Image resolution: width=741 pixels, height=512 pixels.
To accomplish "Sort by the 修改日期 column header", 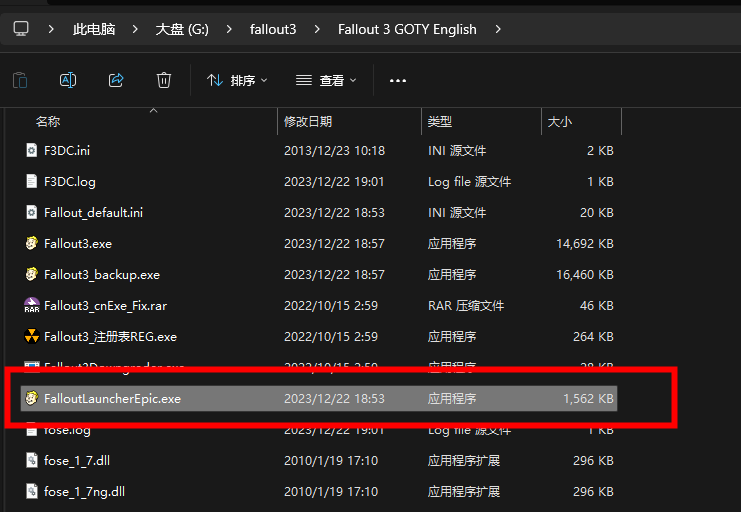I will click(x=308, y=121).
